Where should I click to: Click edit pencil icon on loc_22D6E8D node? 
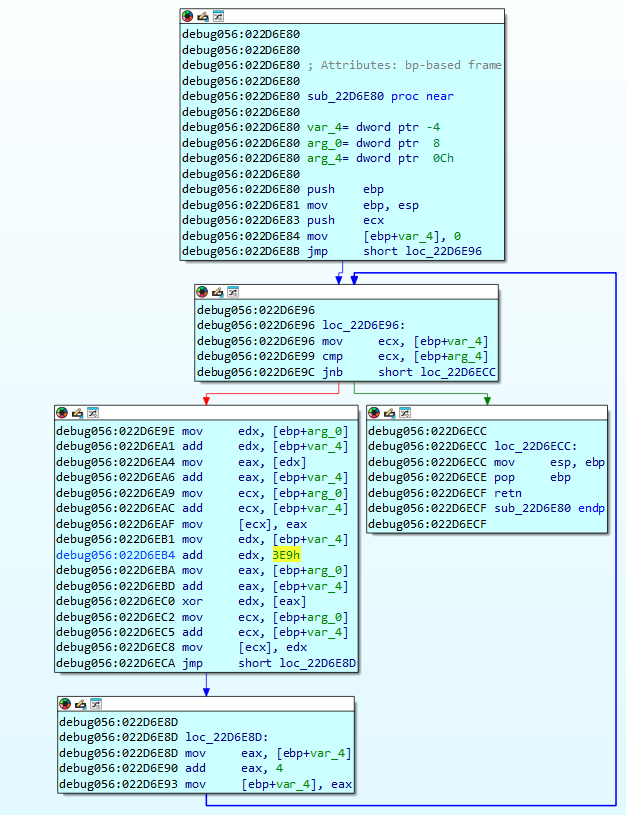pos(79,704)
